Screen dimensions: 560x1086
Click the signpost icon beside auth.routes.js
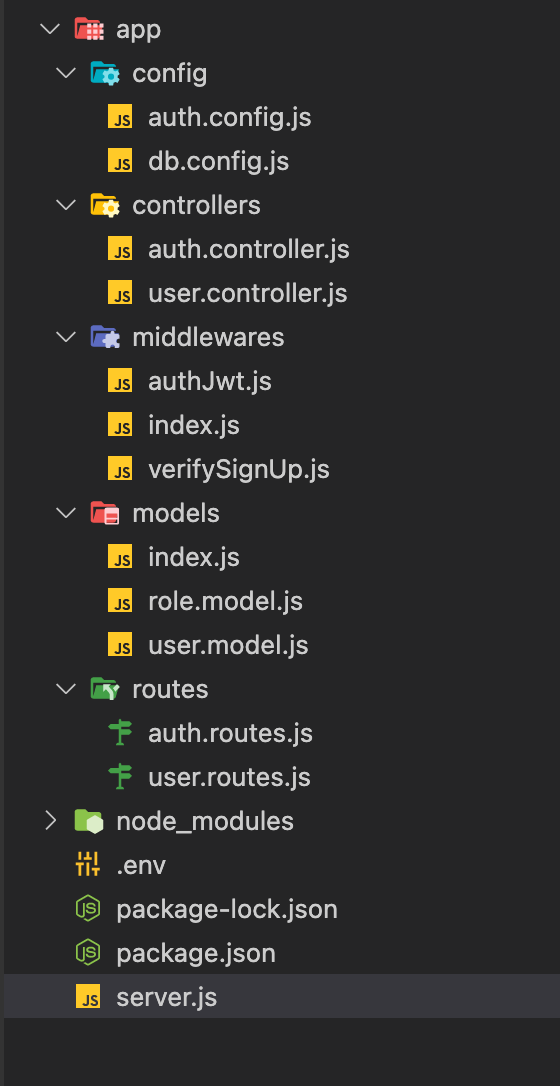tap(121, 733)
